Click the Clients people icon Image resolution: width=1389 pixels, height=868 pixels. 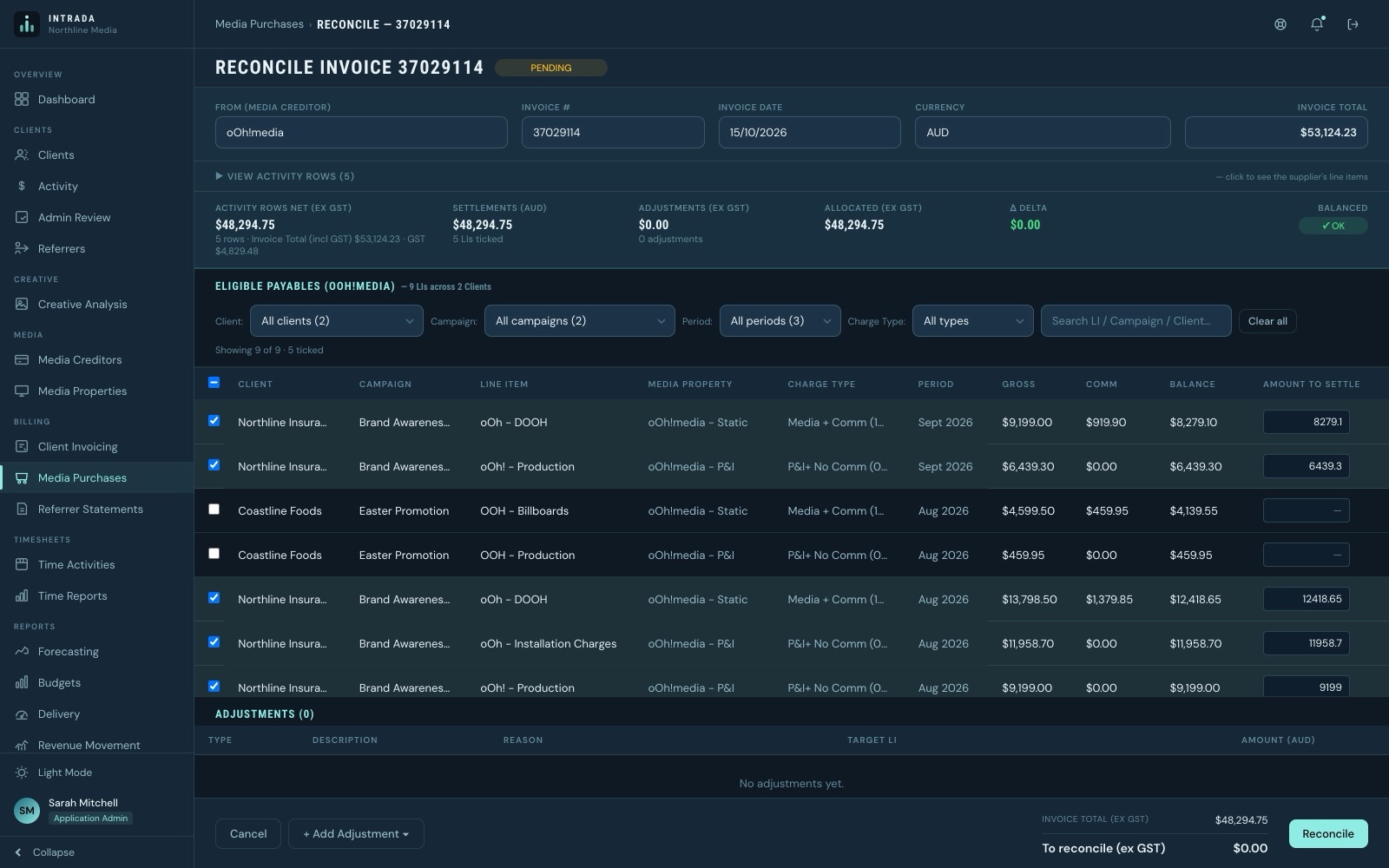click(x=22, y=155)
